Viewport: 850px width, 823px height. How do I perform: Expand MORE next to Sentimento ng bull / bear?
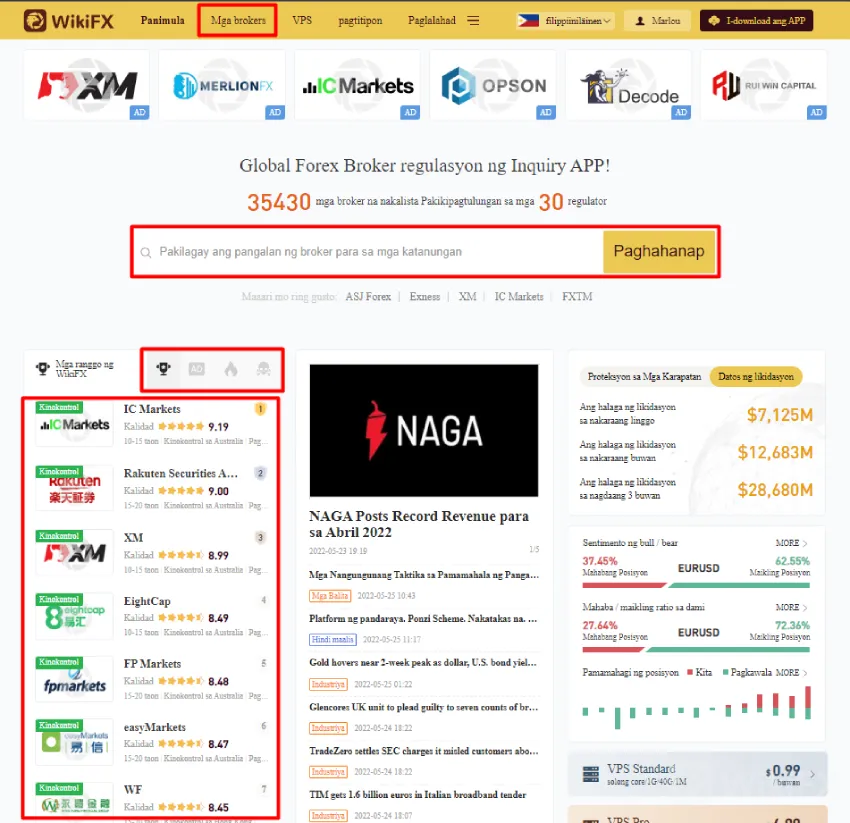[x=791, y=543]
